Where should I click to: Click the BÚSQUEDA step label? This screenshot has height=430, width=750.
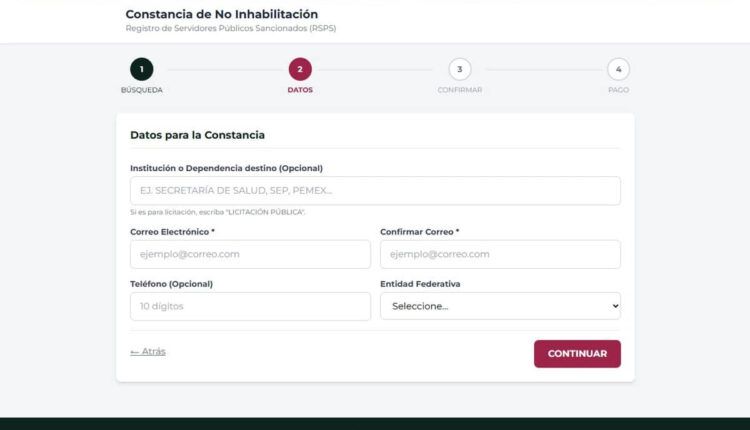(x=141, y=90)
